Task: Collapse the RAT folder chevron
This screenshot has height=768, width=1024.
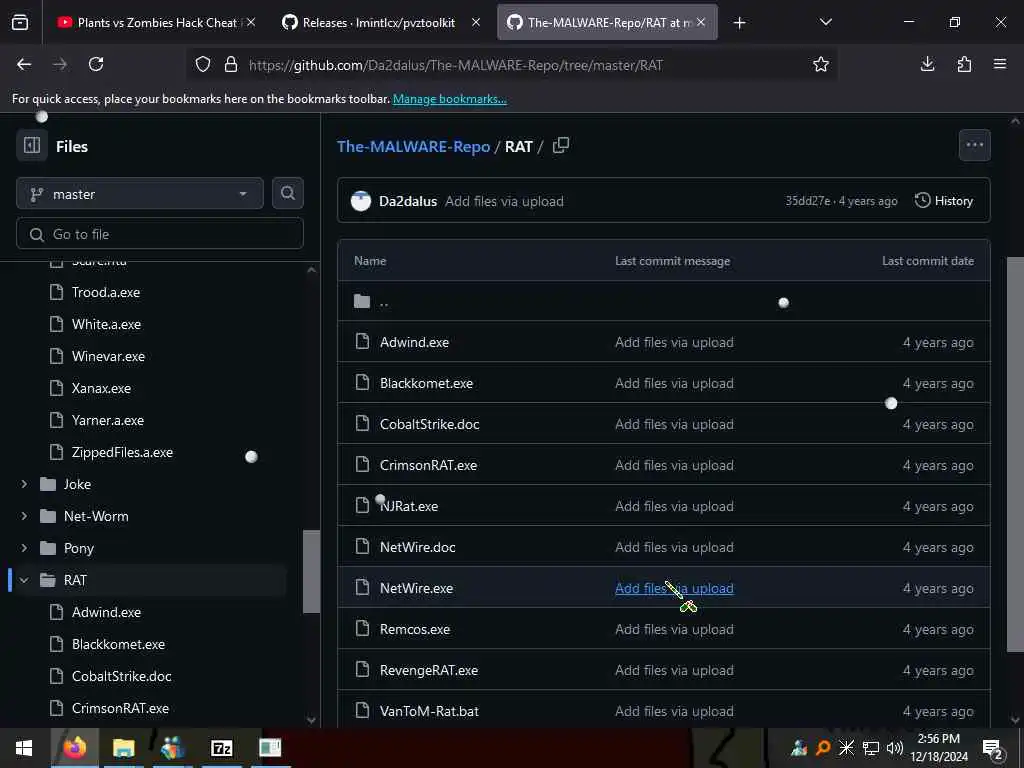Action: point(24,580)
